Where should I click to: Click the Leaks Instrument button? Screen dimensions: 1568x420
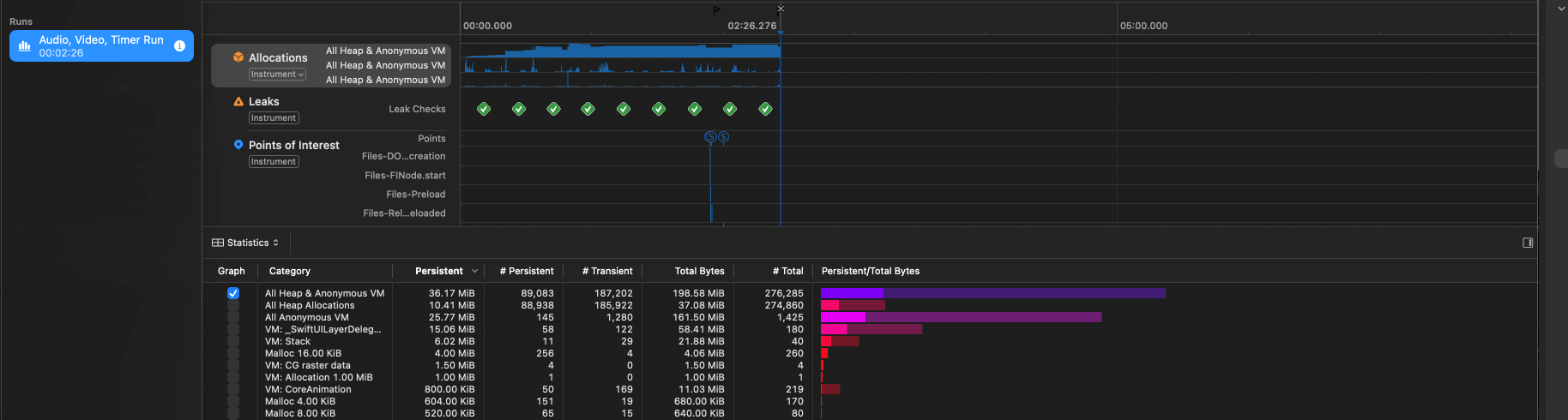tap(274, 118)
